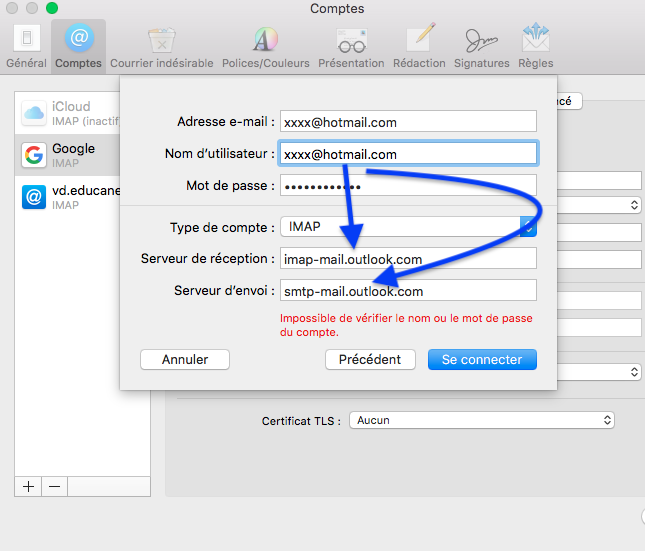
Task: Select the Google IMAP account
Action: tap(67, 155)
